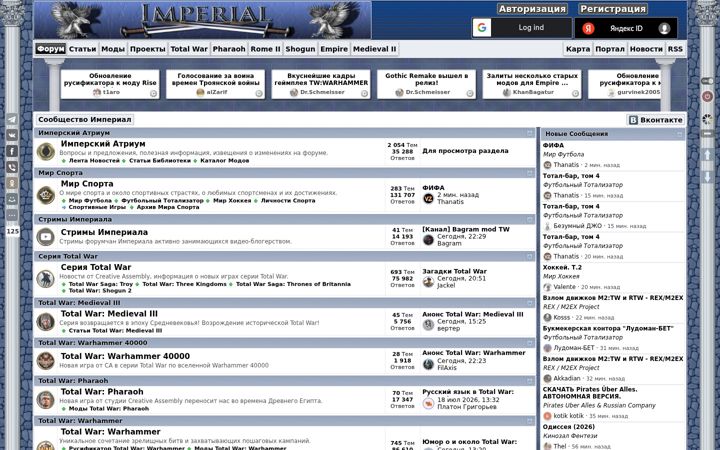Open the Total War: Medieval III forum icon
The height and width of the screenshot is (450, 720).
click(x=45, y=322)
